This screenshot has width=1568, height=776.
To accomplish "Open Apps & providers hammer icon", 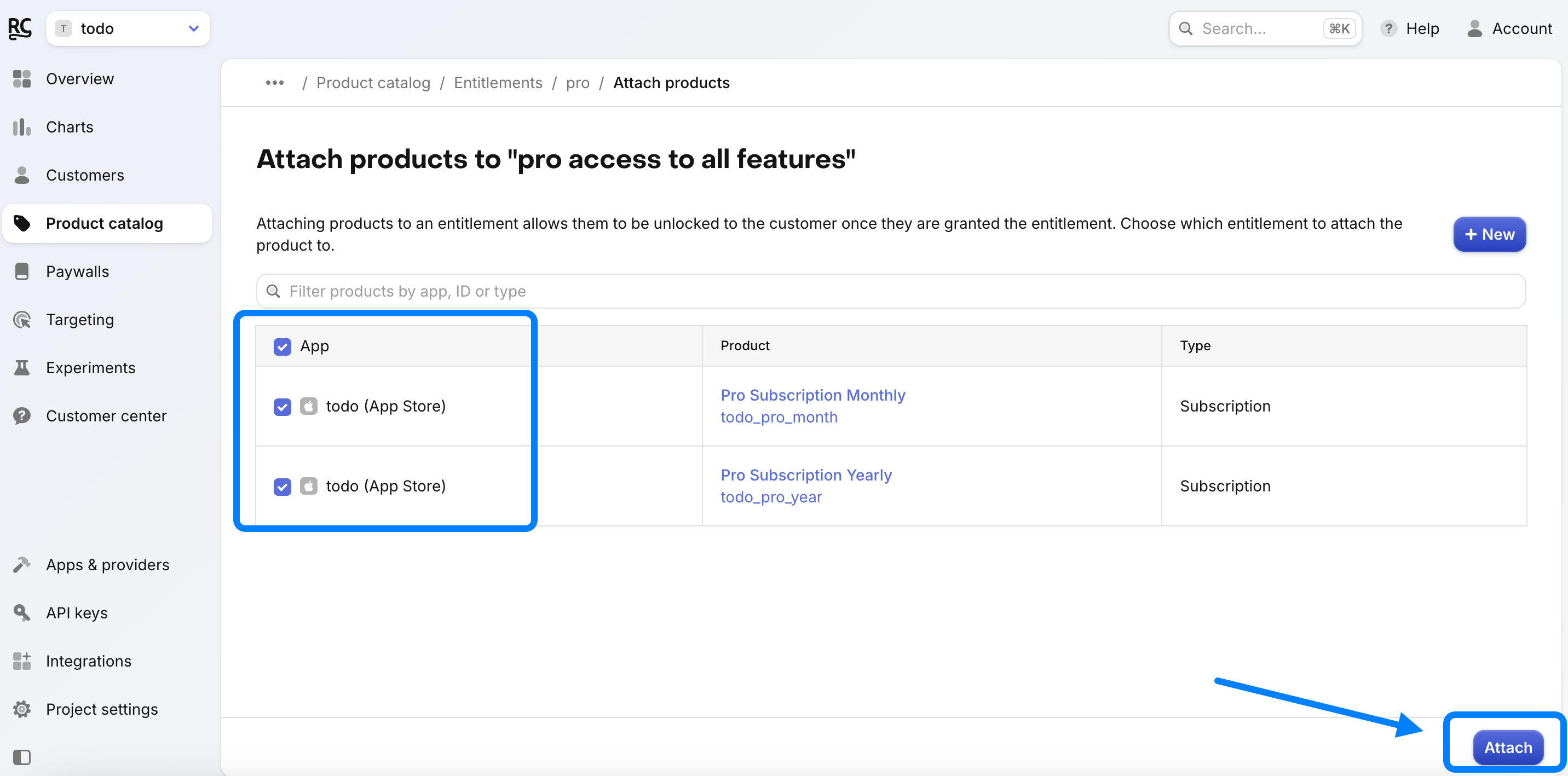I will point(22,565).
